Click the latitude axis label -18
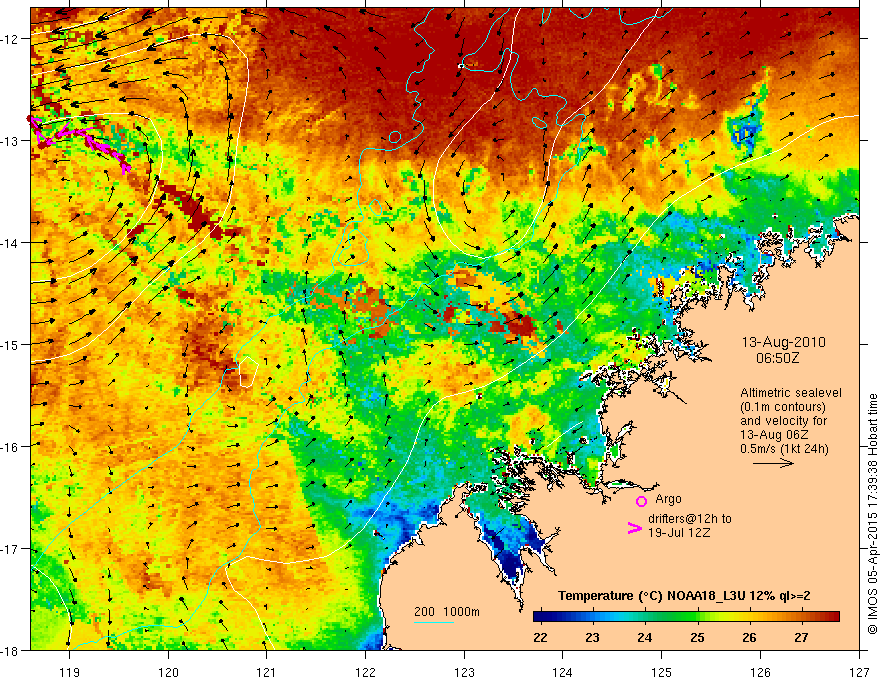The height and width of the screenshot is (680, 880). [x=11, y=650]
